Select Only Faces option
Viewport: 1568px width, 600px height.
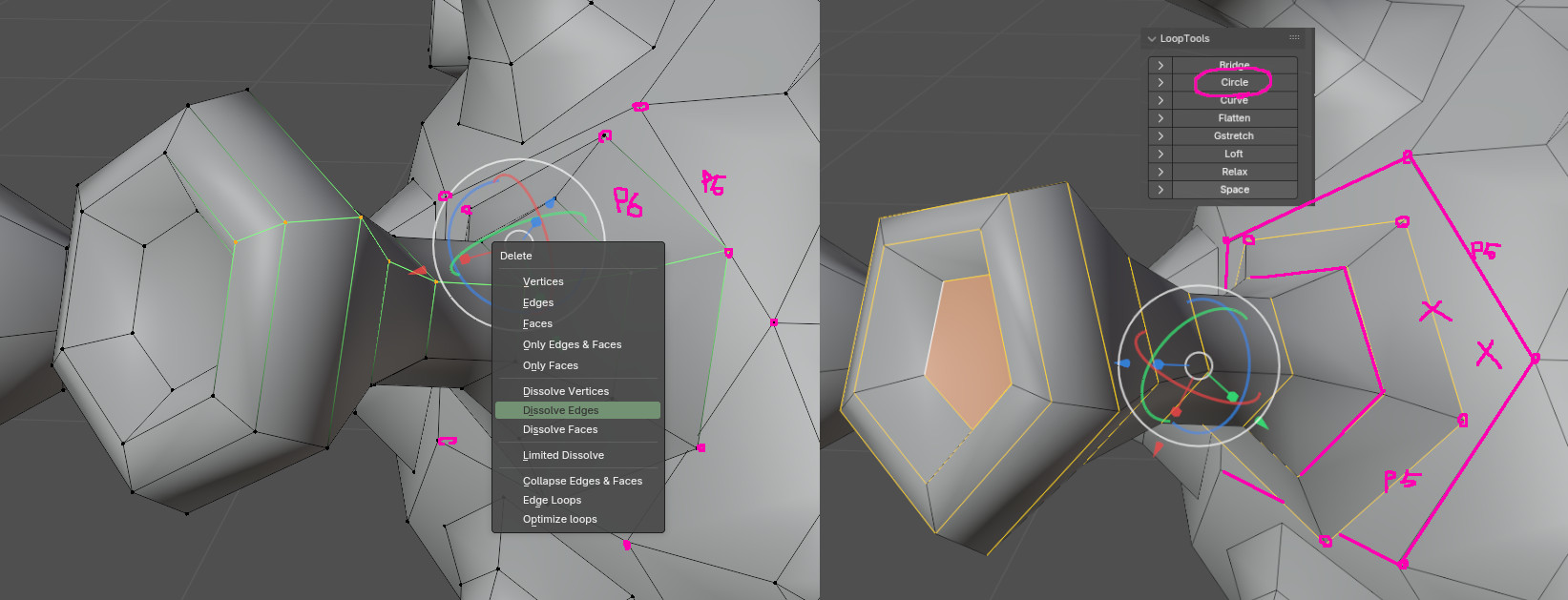coord(577,365)
